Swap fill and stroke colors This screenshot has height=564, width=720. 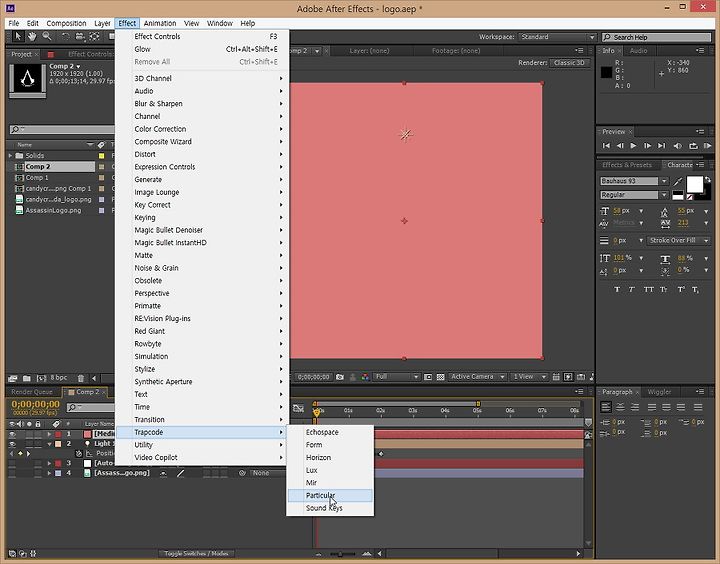point(708,180)
